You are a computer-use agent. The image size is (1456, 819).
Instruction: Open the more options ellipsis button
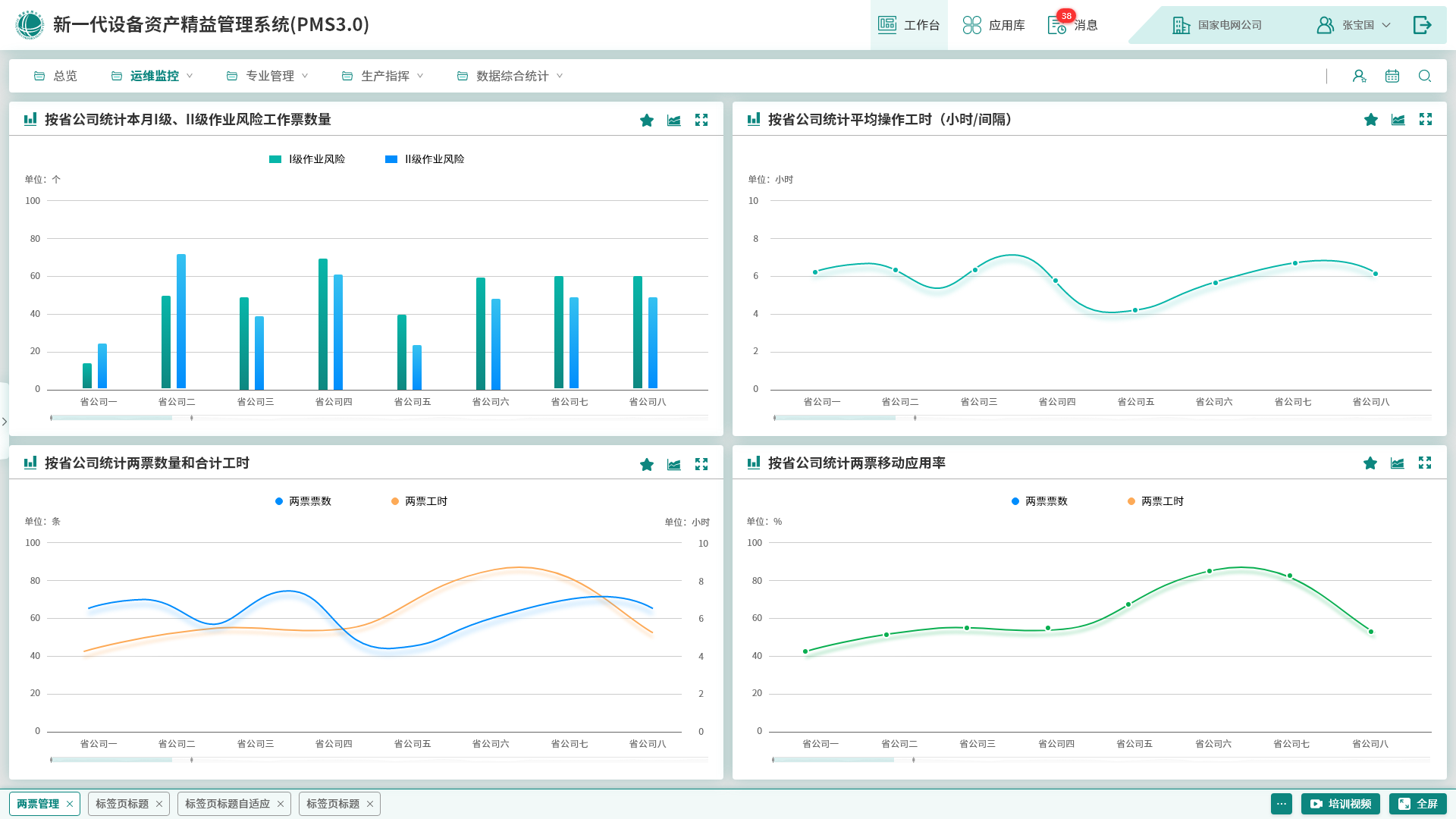click(x=1282, y=804)
